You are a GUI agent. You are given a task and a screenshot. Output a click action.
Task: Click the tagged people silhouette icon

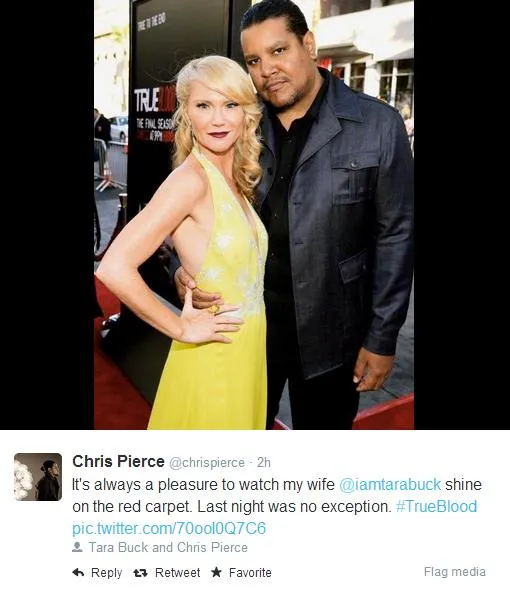77,547
